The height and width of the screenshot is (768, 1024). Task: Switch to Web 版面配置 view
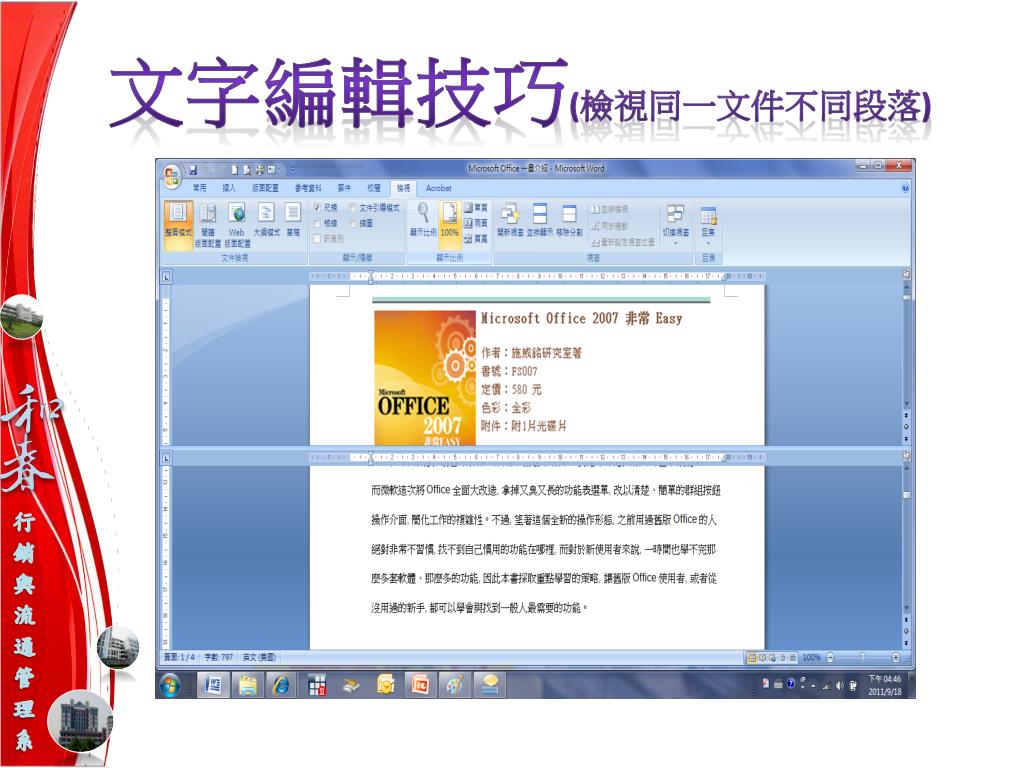[x=237, y=225]
